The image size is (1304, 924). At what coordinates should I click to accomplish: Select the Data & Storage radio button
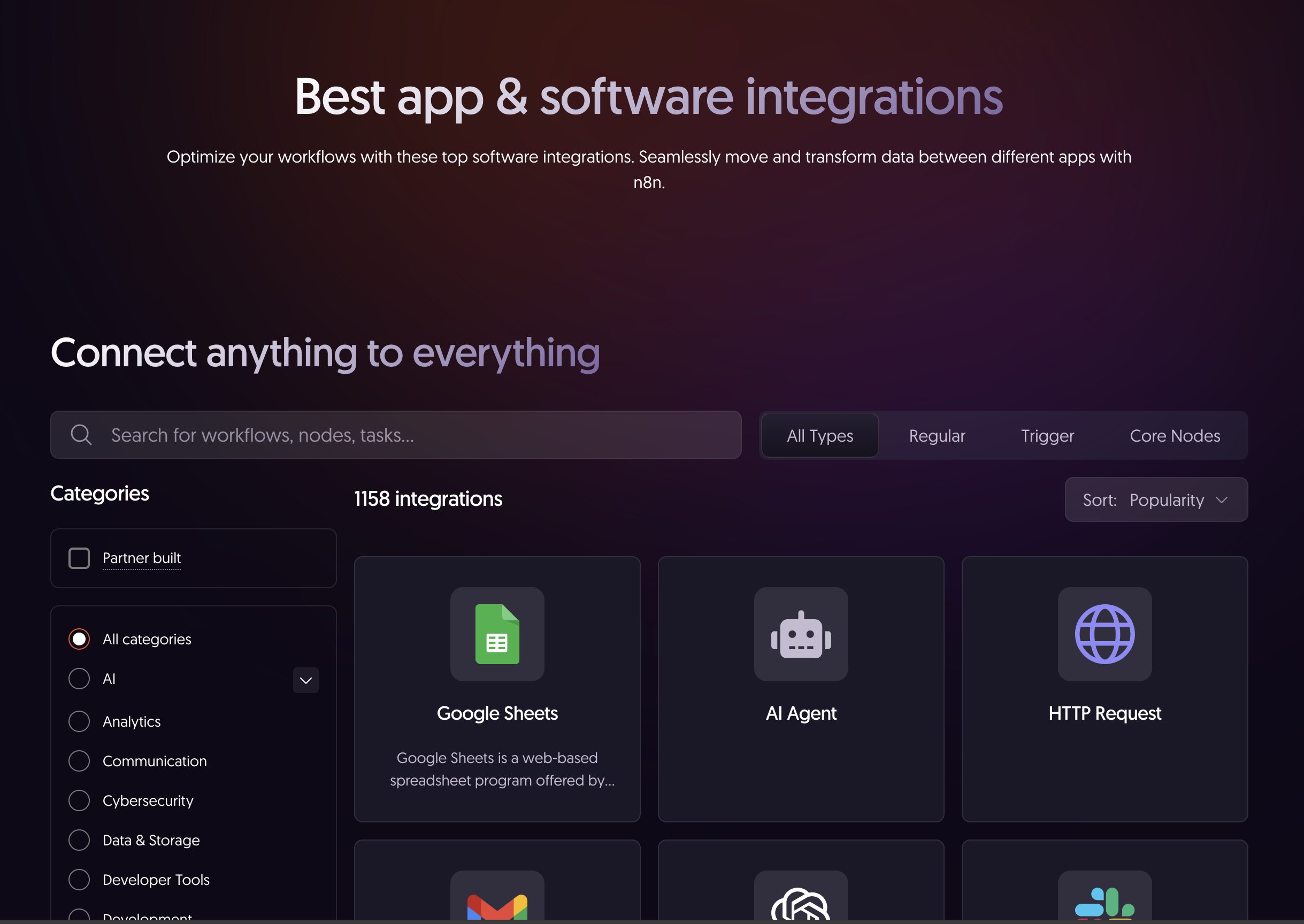point(79,840)
